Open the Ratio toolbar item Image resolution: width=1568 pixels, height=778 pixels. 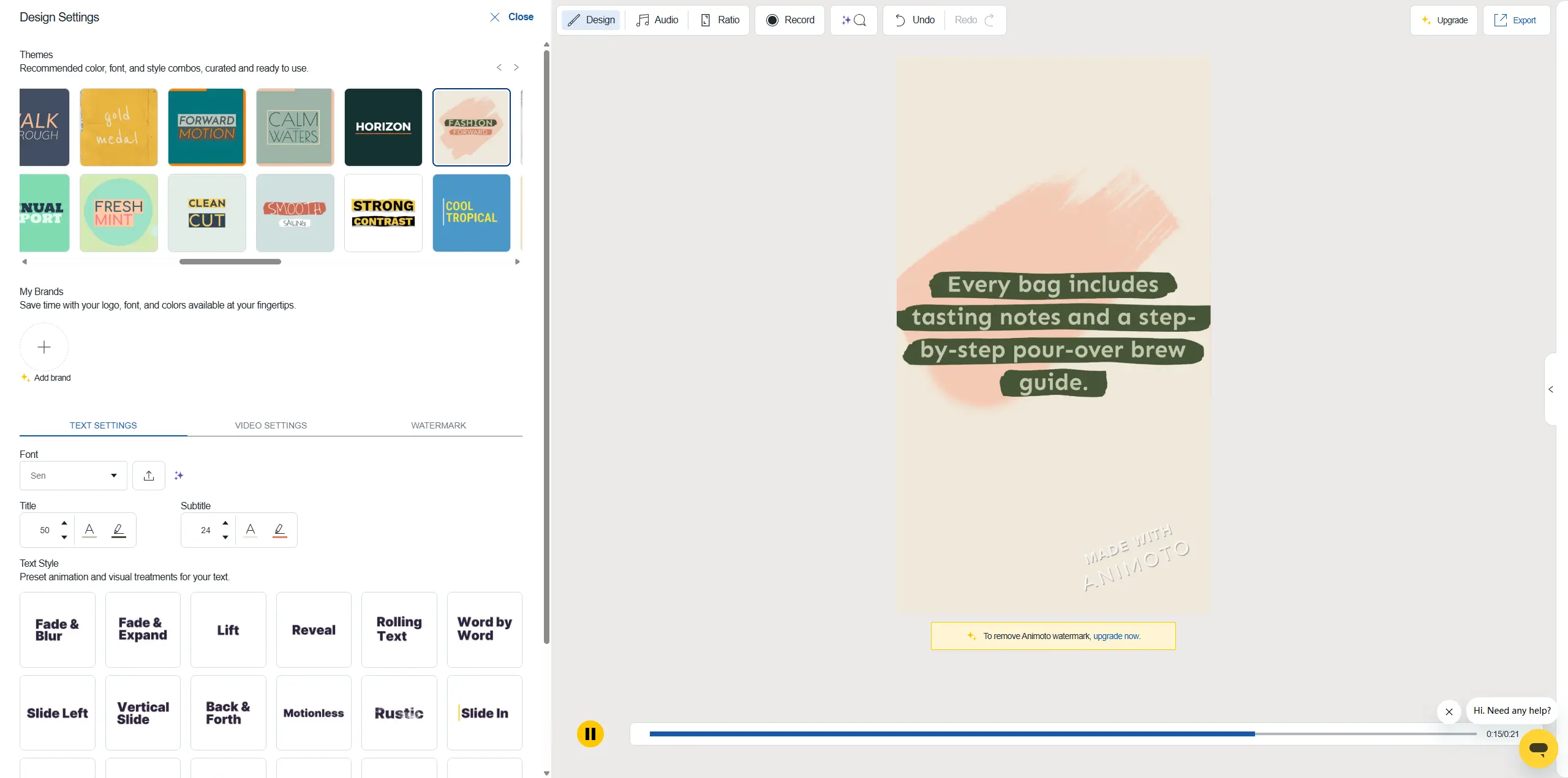point(720,20)
